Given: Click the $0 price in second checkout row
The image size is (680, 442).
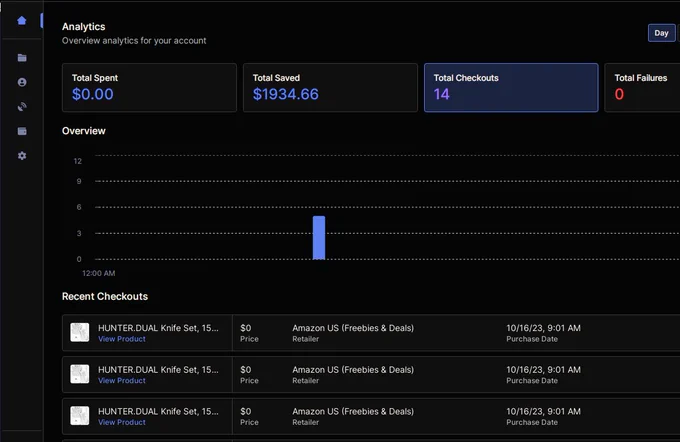Looking at the screenshot, I should click(246, 370).
